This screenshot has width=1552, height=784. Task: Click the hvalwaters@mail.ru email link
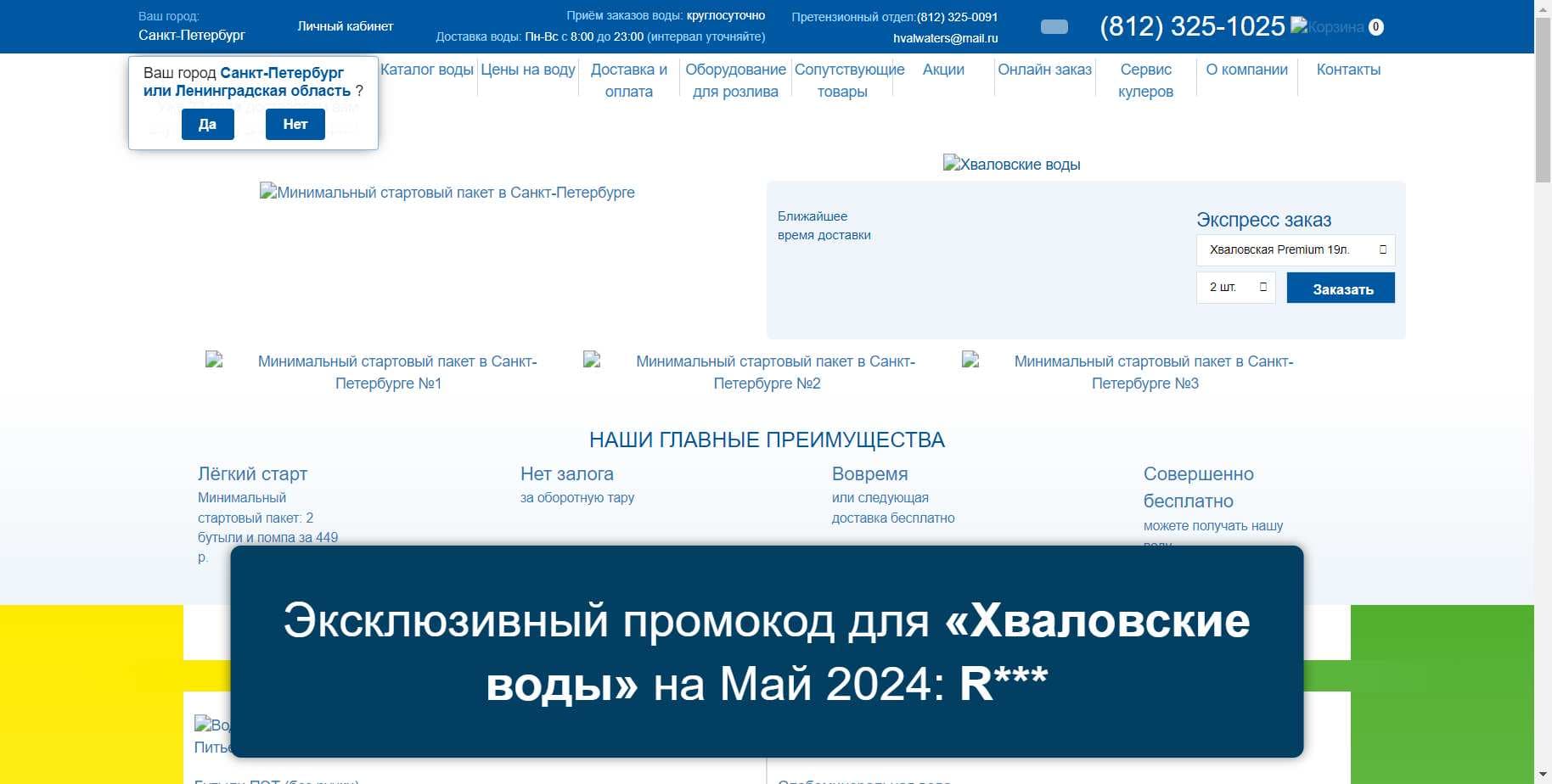tap(945, 38)
